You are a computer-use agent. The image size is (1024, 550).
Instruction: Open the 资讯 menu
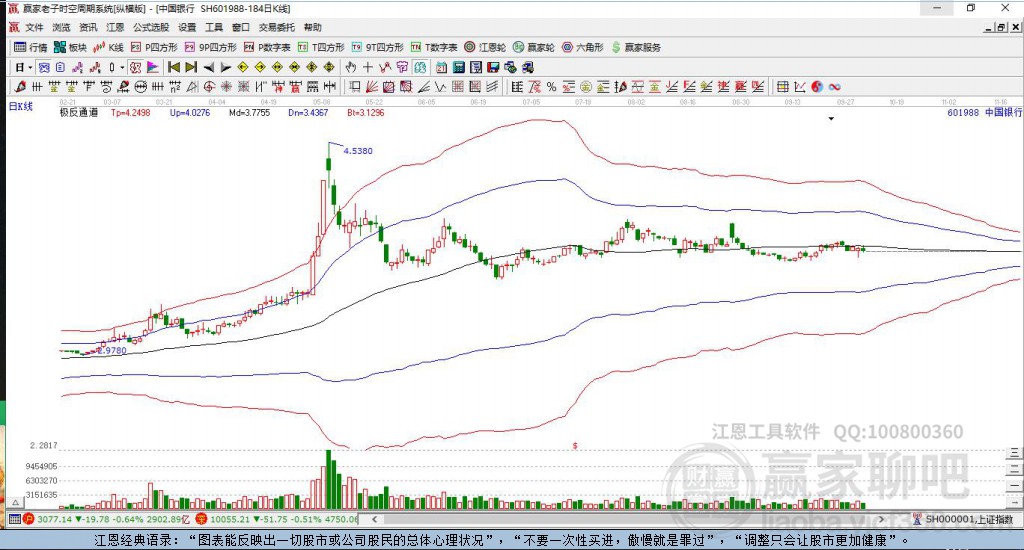point(88,27)
